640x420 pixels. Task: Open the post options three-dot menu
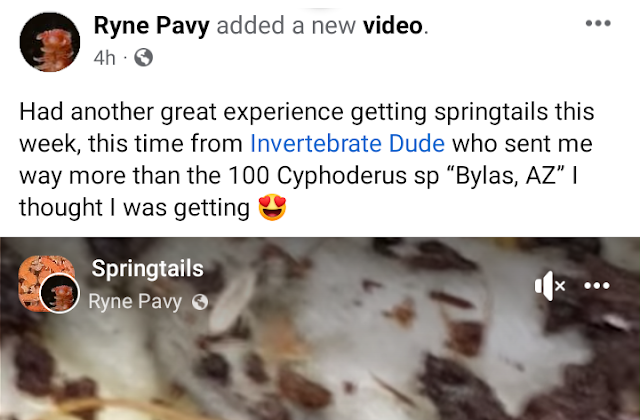coord(598,23)
